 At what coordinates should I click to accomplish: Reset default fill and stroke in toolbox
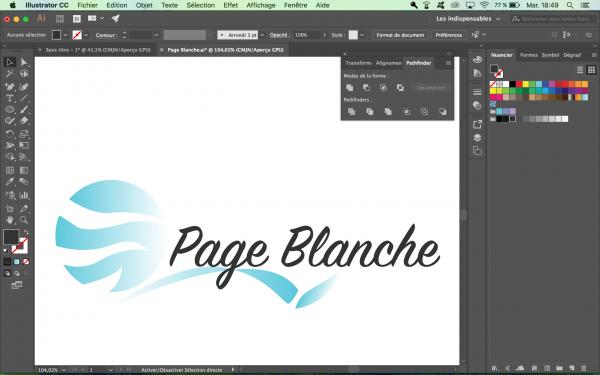click(x=6, y=251)
